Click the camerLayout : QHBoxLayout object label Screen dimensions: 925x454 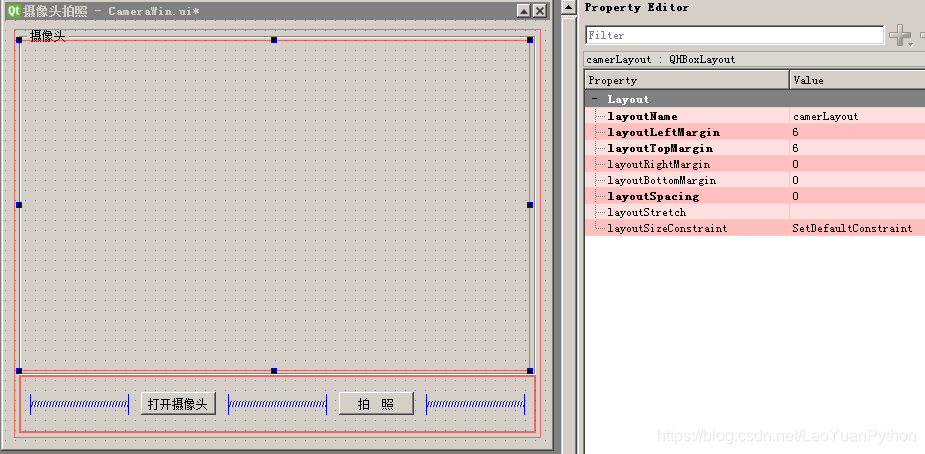coord(661,60)
